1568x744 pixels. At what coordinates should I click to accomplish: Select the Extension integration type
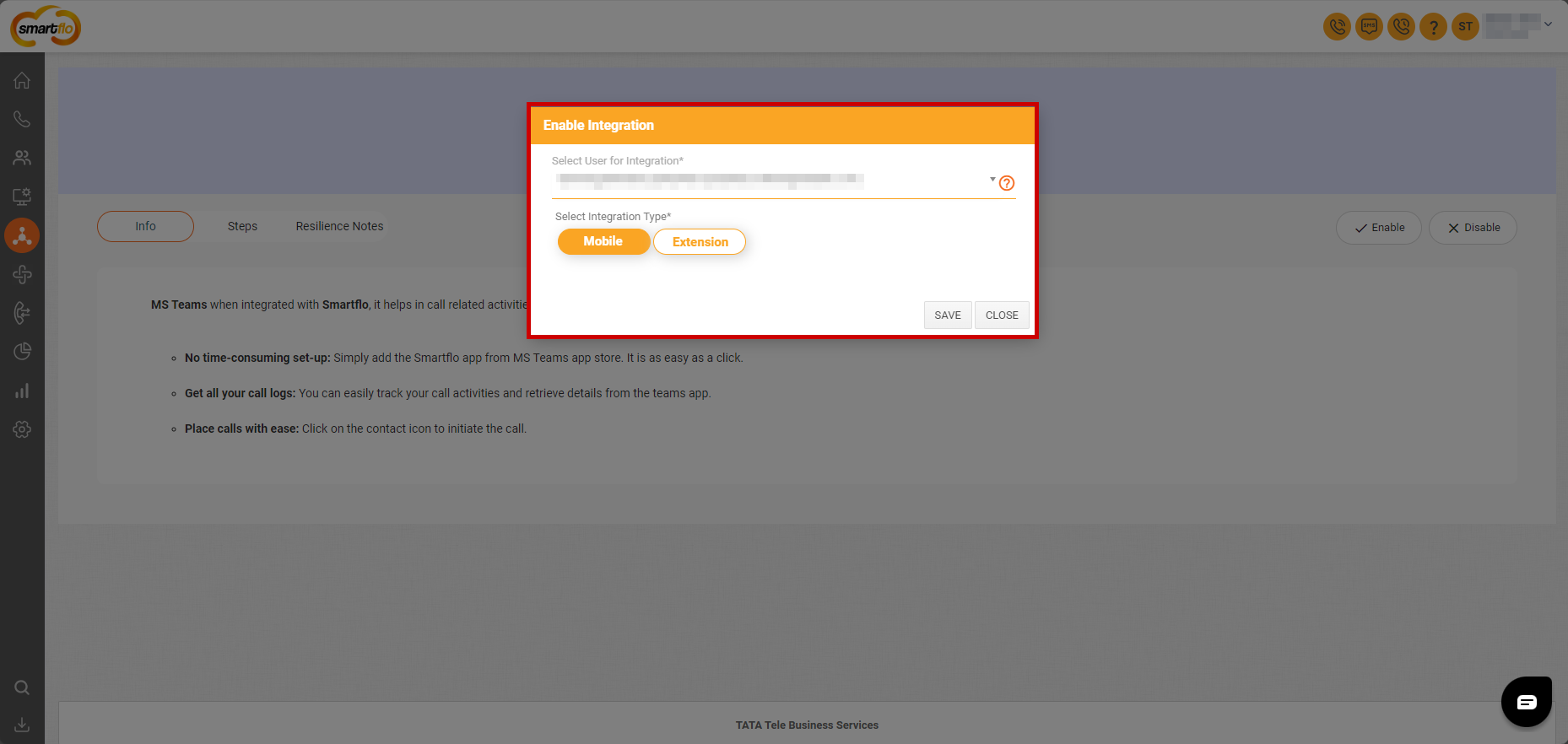(700, 241)
